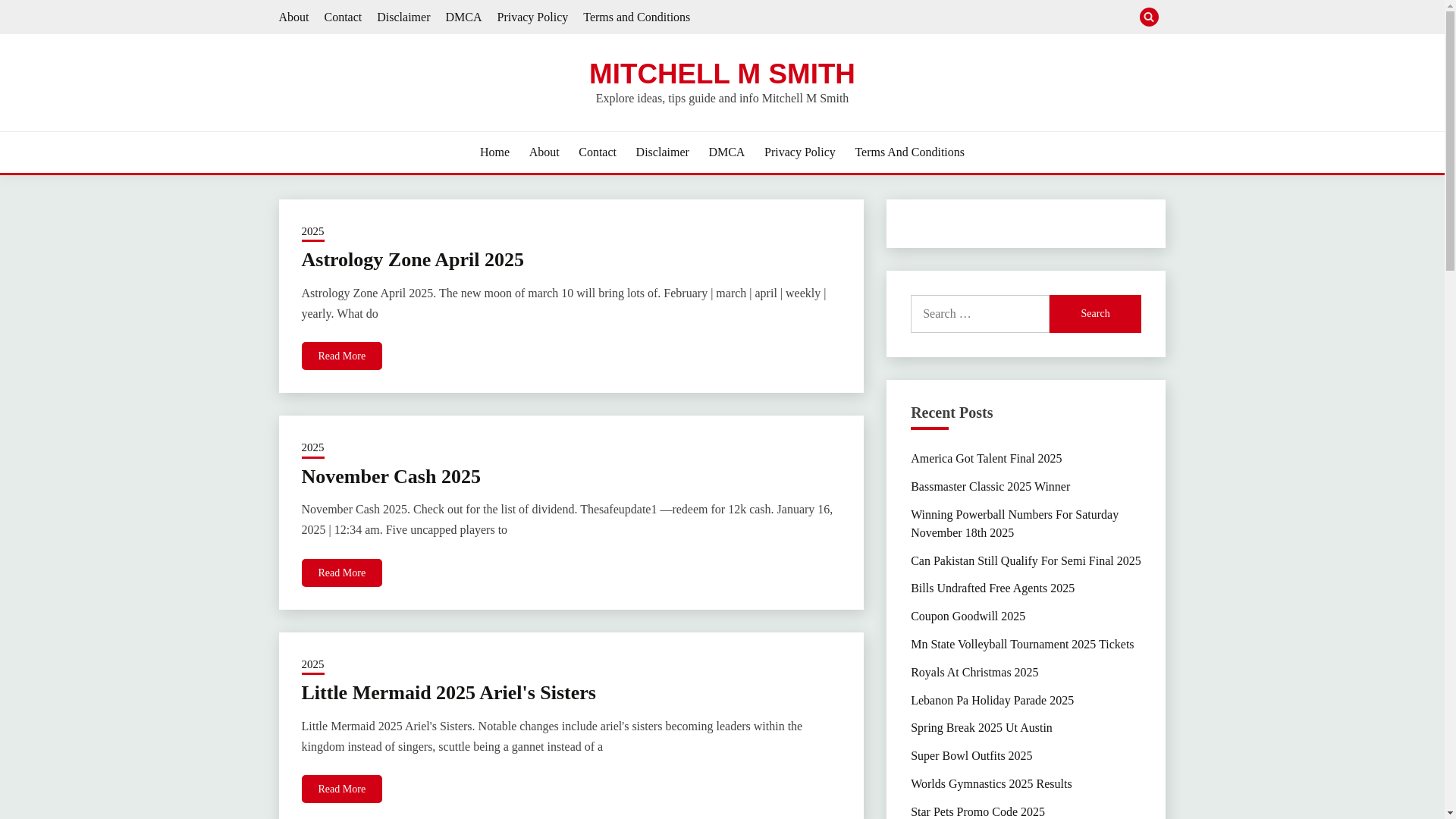The image size is (1456, 819).
Task: Open DMCA link in top utility bar
Action: pos(463,17)
